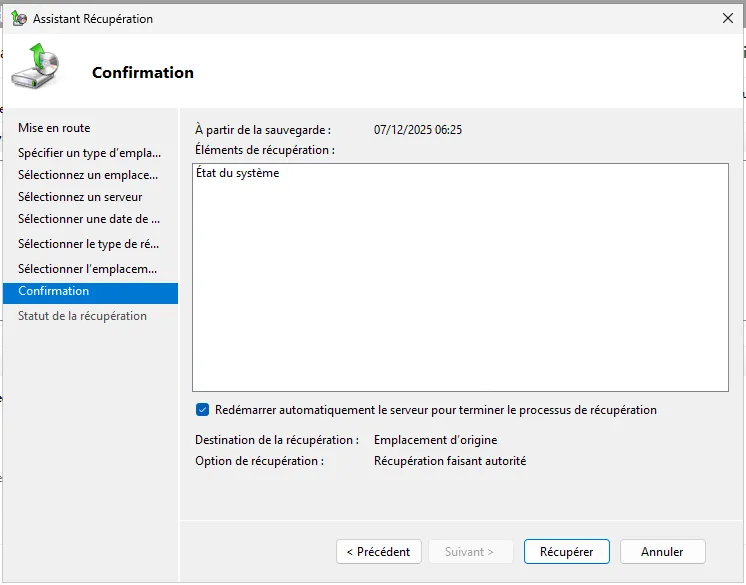Click the backup date 07/12/2025 06:25
The height and width of the screenshot is (585, 746).
418,130
